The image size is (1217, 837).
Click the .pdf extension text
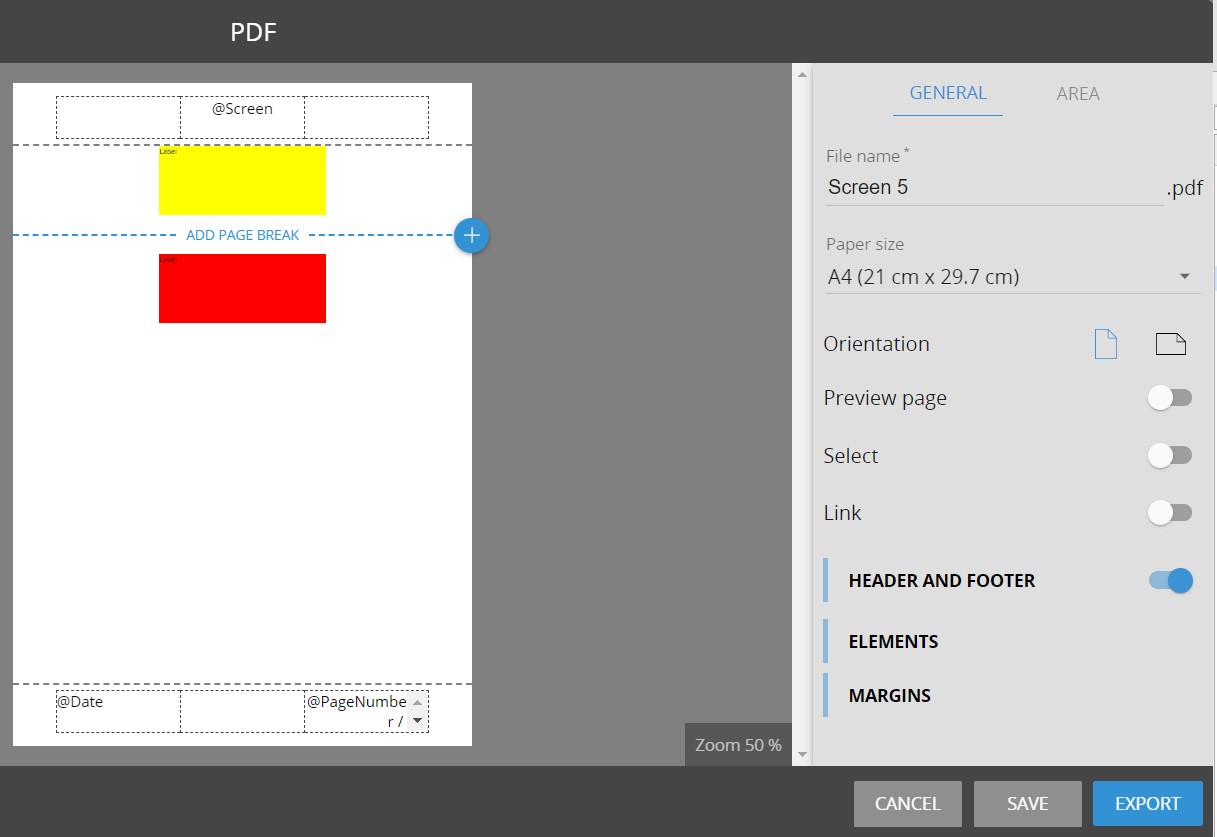(x=1185, y=188)
